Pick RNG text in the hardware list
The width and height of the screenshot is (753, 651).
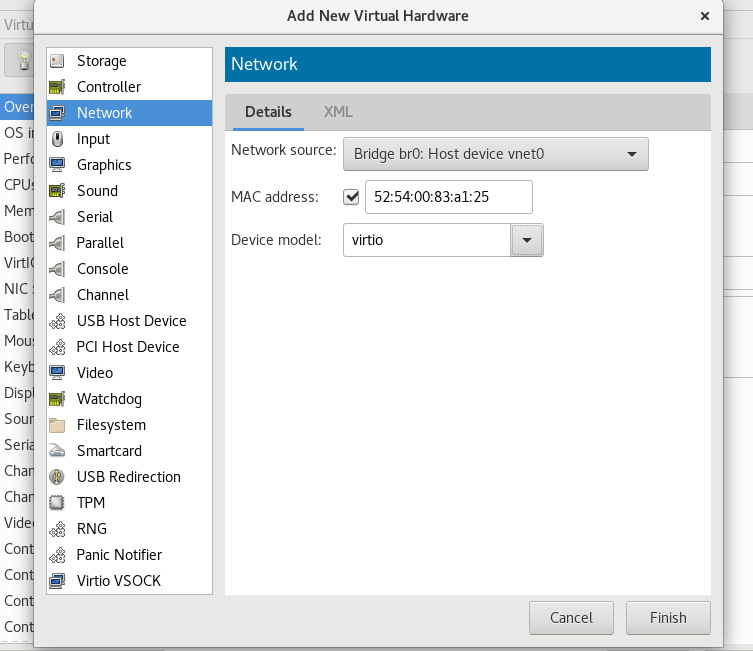pyautogui.click(x=92, y=529)
